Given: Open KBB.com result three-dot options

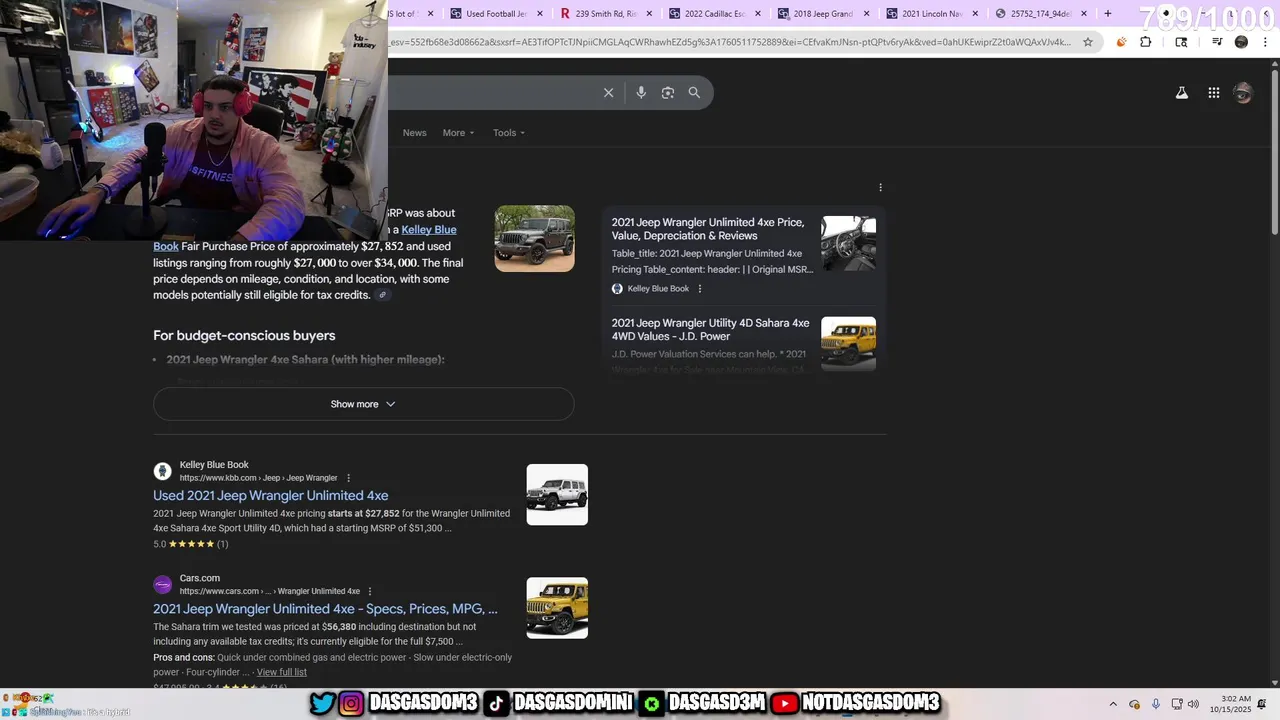Looking at the screenshot, I should 348,478.
